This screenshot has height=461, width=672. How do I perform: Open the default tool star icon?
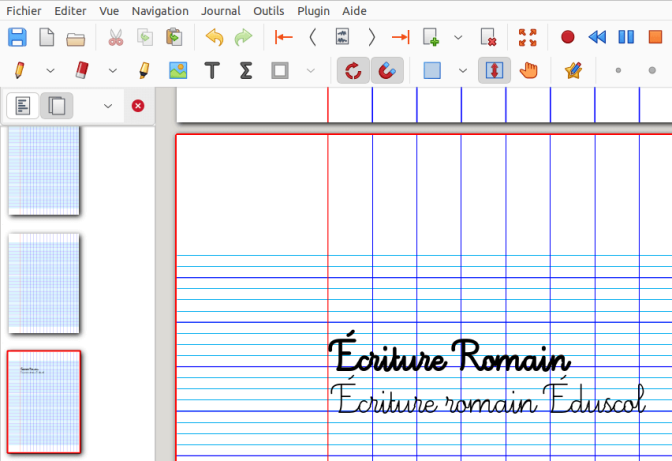click(573, 70)
